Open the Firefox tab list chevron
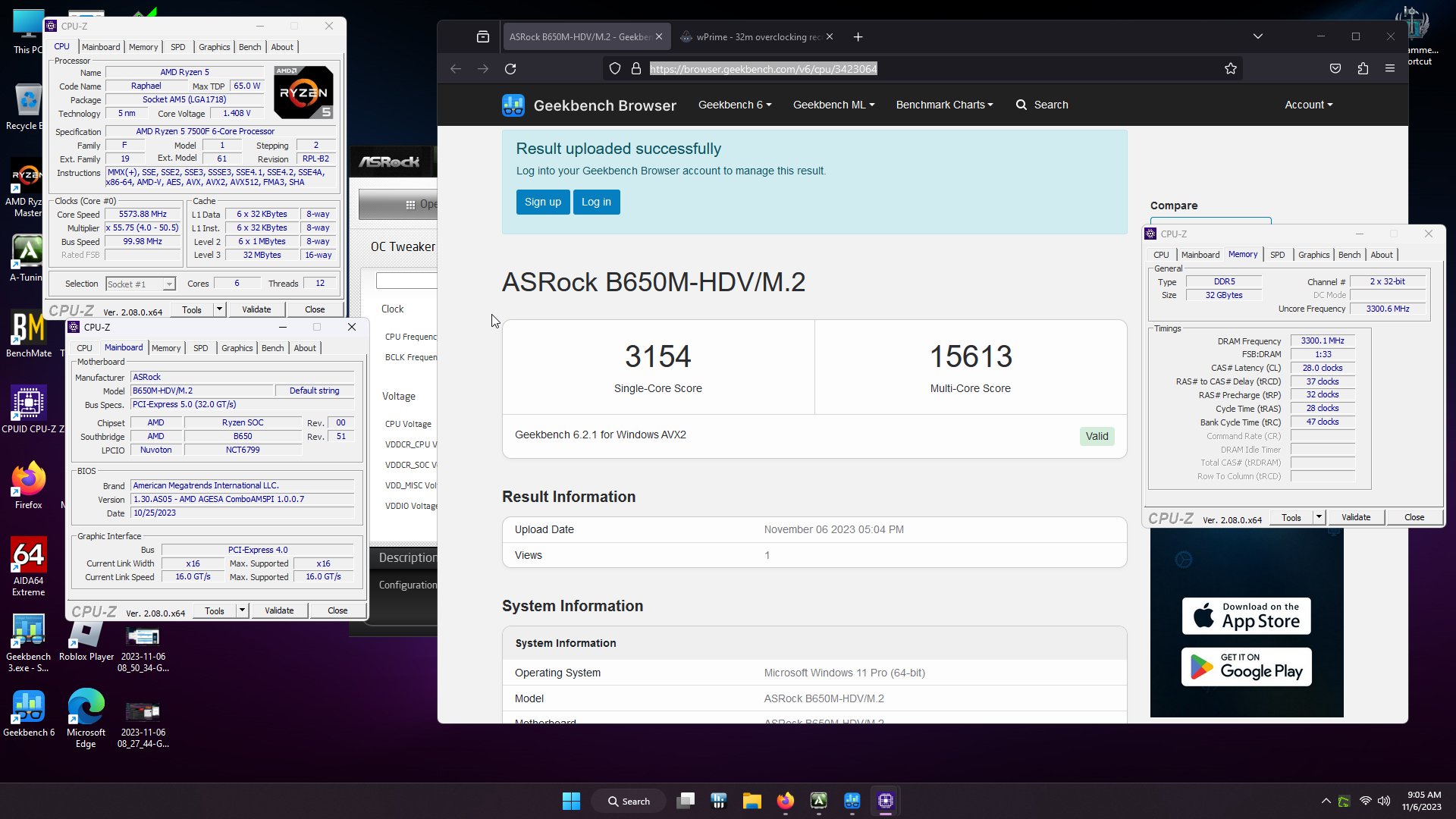This screenshot has width=1456, height=819. pos(1257,36)
